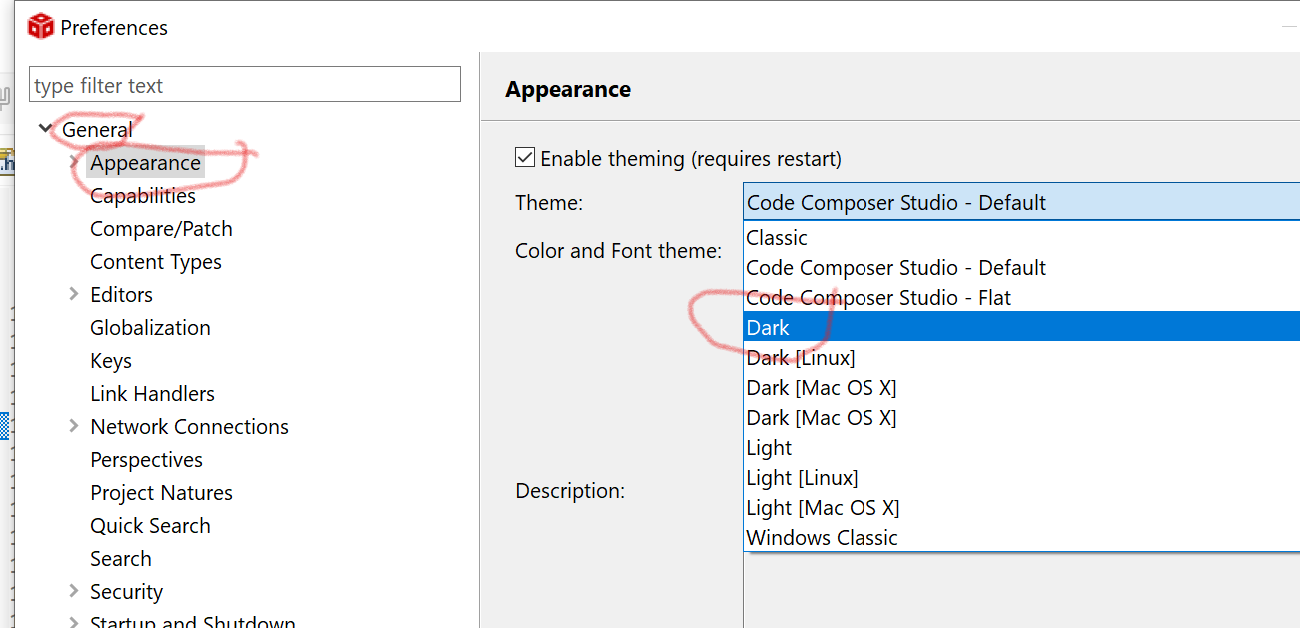
Task: Expand the Editors tree node
Action: click(x=74, y=294)
